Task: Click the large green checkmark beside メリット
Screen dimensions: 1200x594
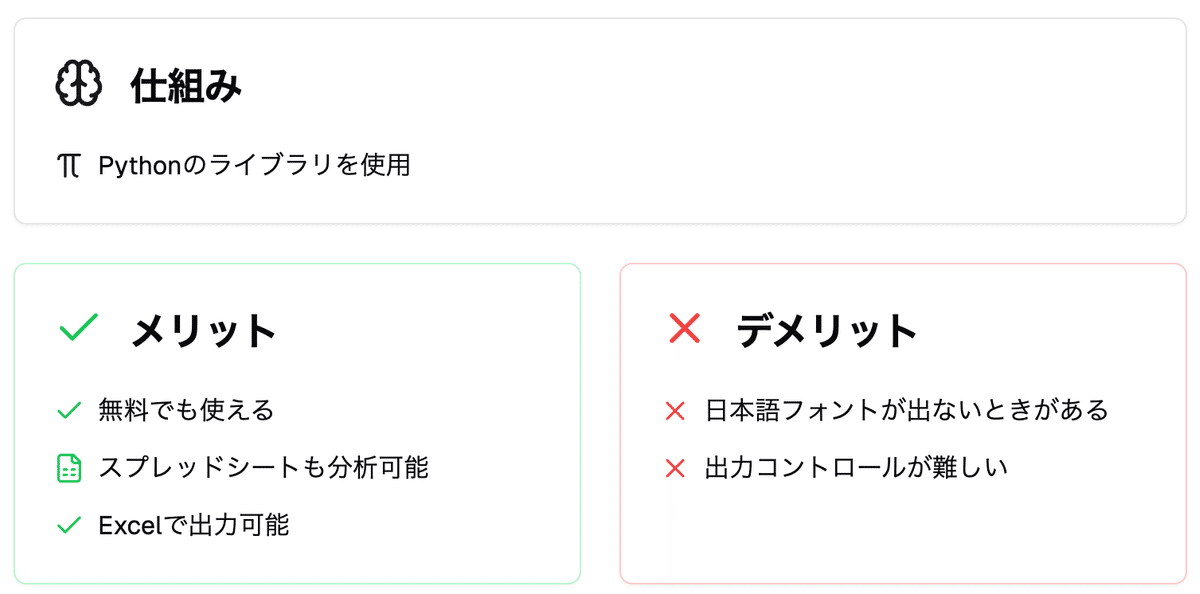Action: click(x=78, y=328)
